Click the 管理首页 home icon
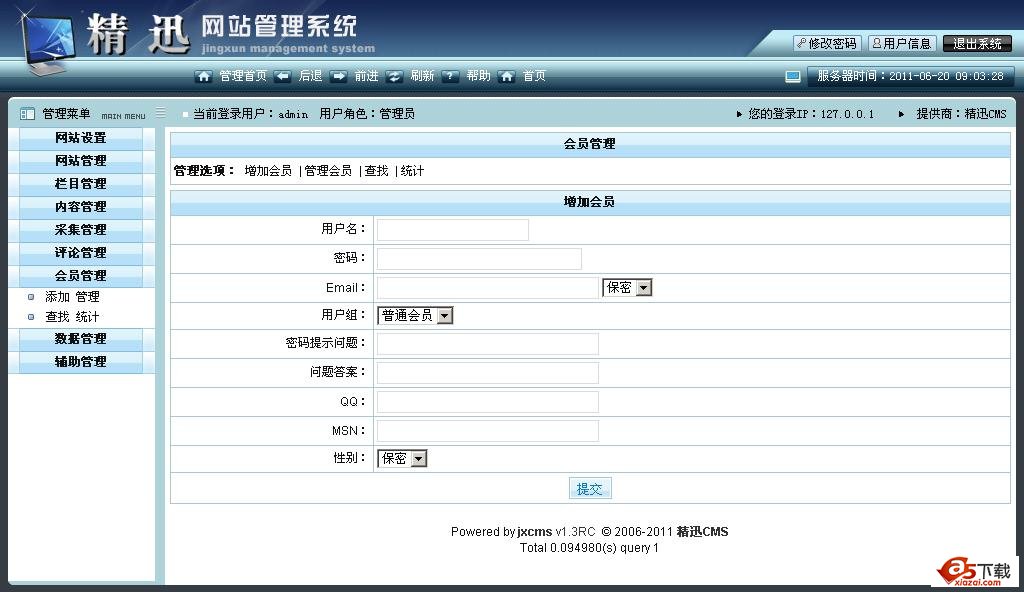 click(204, 76)
